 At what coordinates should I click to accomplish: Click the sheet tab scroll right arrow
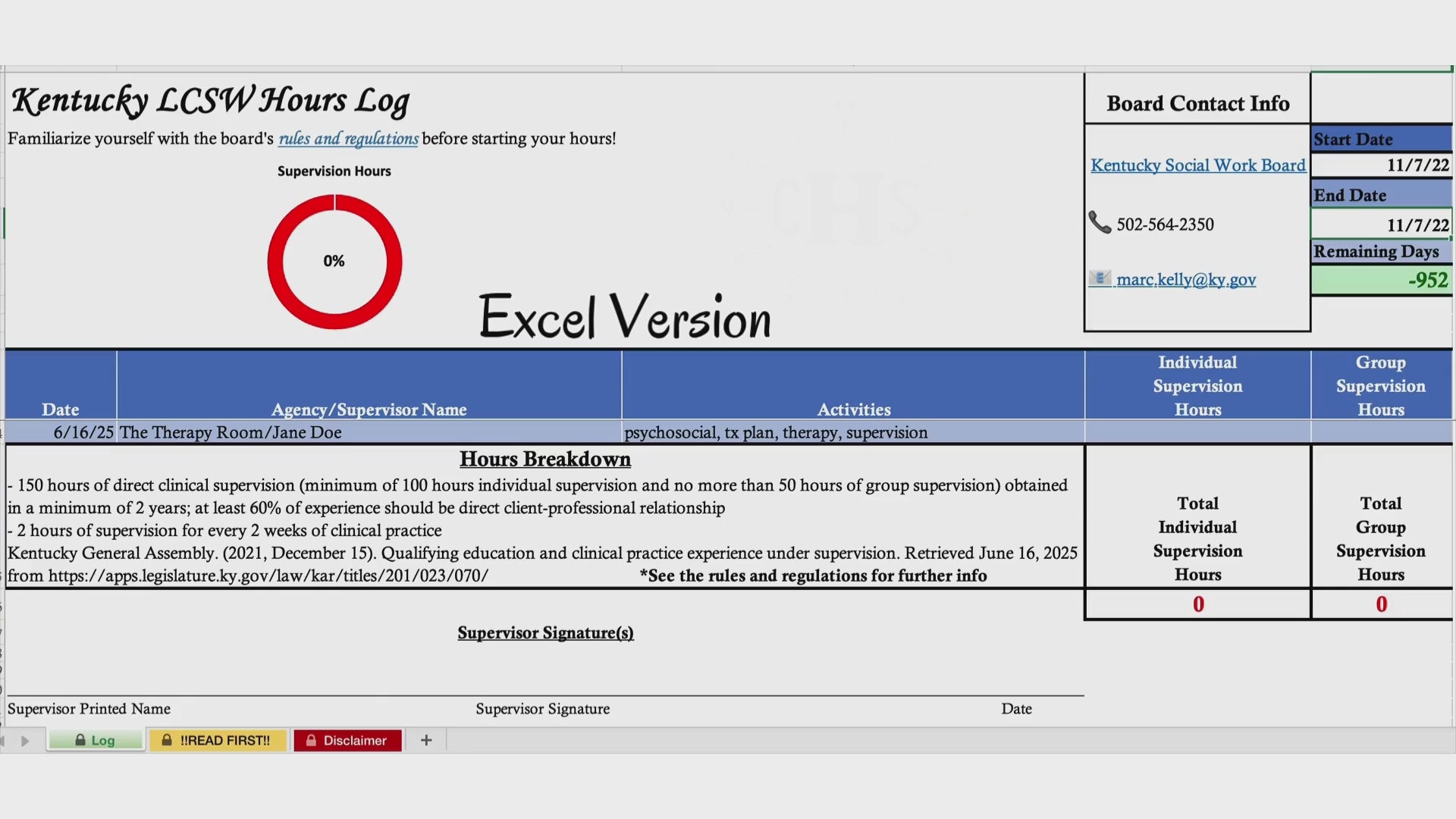tap(25, 741)
